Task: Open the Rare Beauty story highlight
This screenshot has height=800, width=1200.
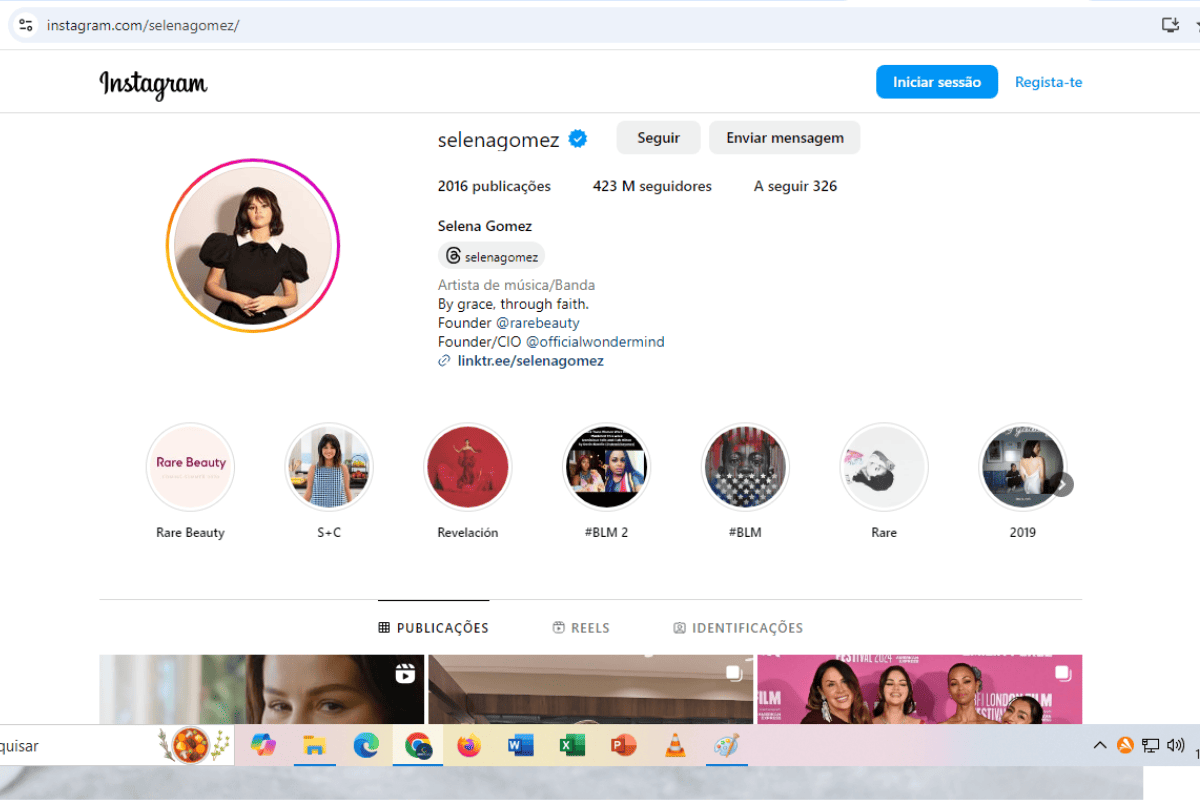Action: 190,467
